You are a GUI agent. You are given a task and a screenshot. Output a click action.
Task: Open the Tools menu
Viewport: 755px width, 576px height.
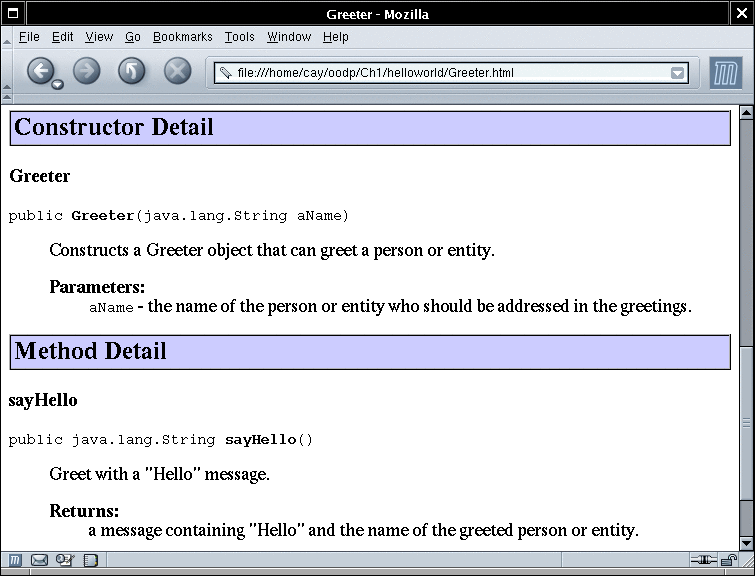click(x=239, y=37)
